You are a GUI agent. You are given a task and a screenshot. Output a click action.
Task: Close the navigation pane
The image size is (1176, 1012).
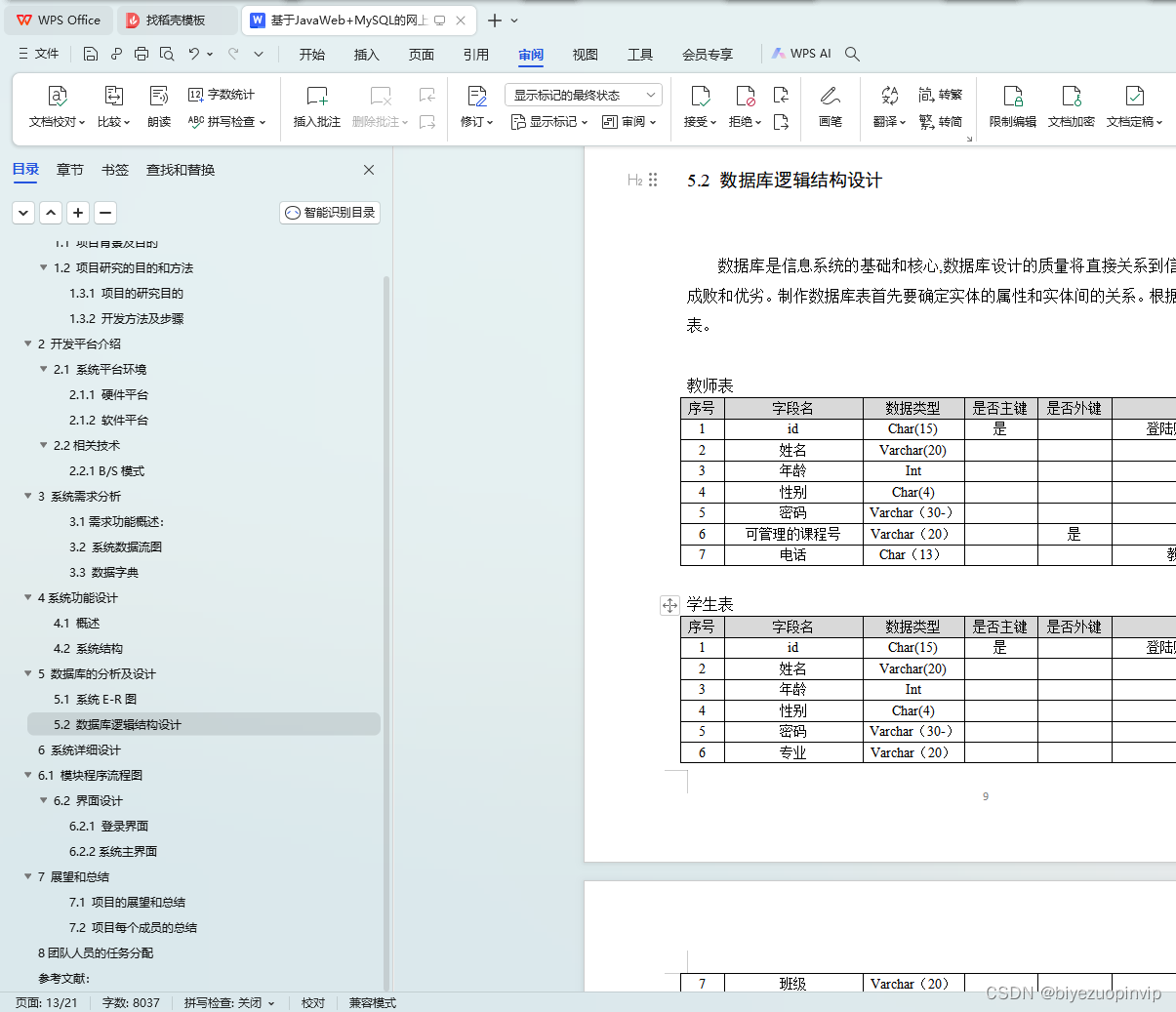coord(369,170)
